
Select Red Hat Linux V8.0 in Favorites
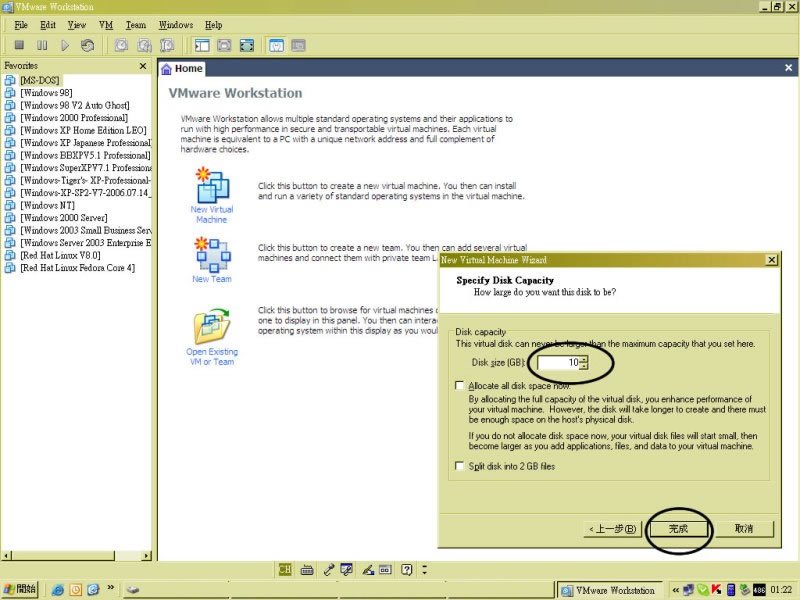pyautogui.click(x=60, y=256)
